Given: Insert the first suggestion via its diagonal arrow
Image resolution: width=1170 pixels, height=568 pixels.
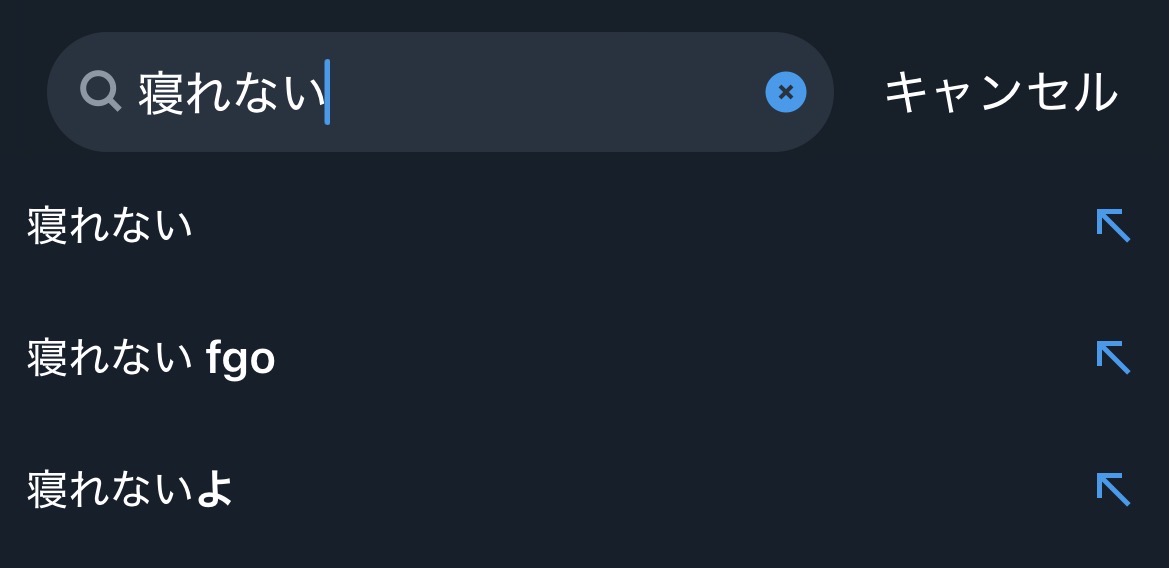Looking at the screenshot, I should (x=1113, y=225).
